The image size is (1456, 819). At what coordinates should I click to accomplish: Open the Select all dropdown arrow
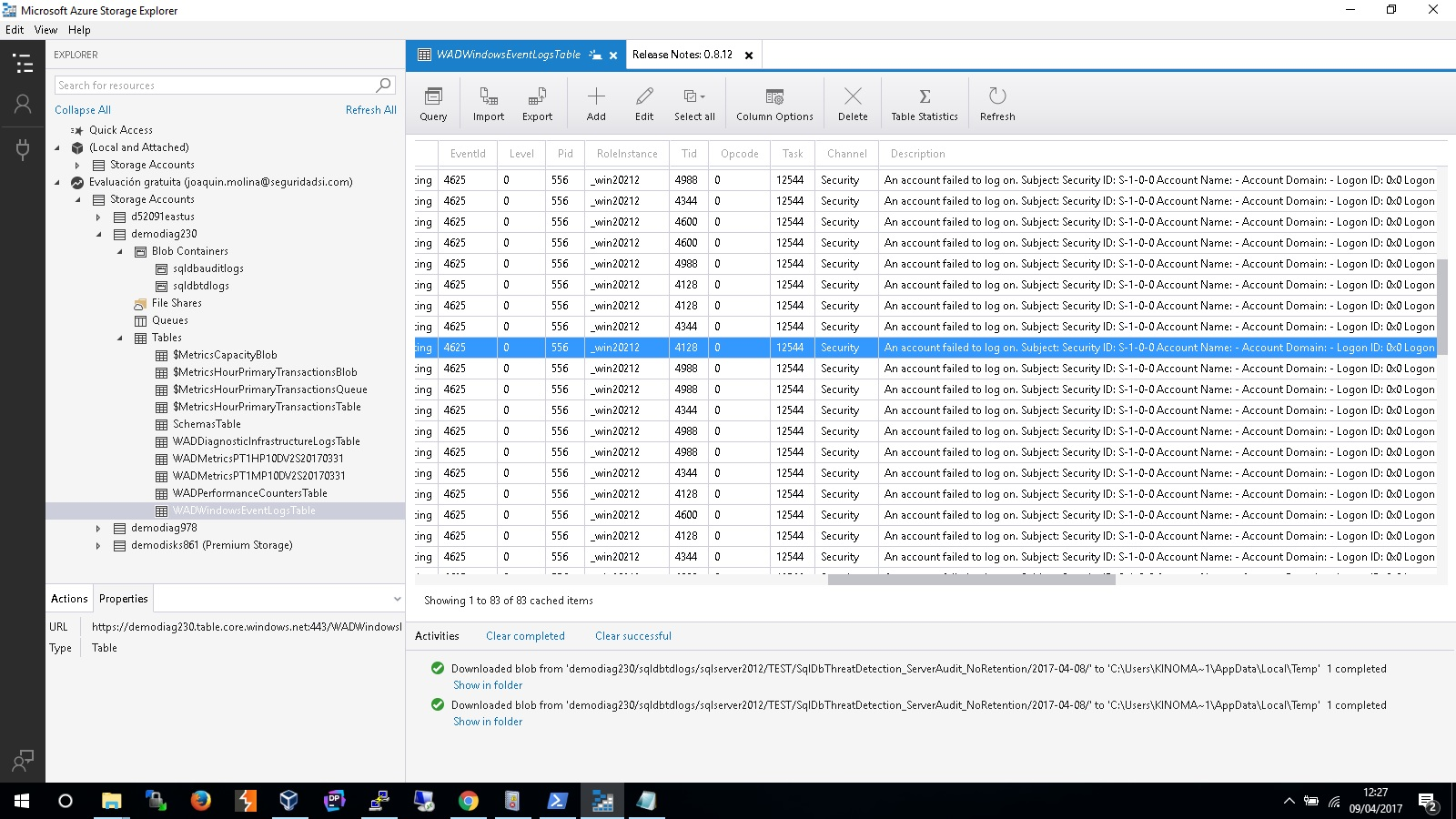coord(703,96)
